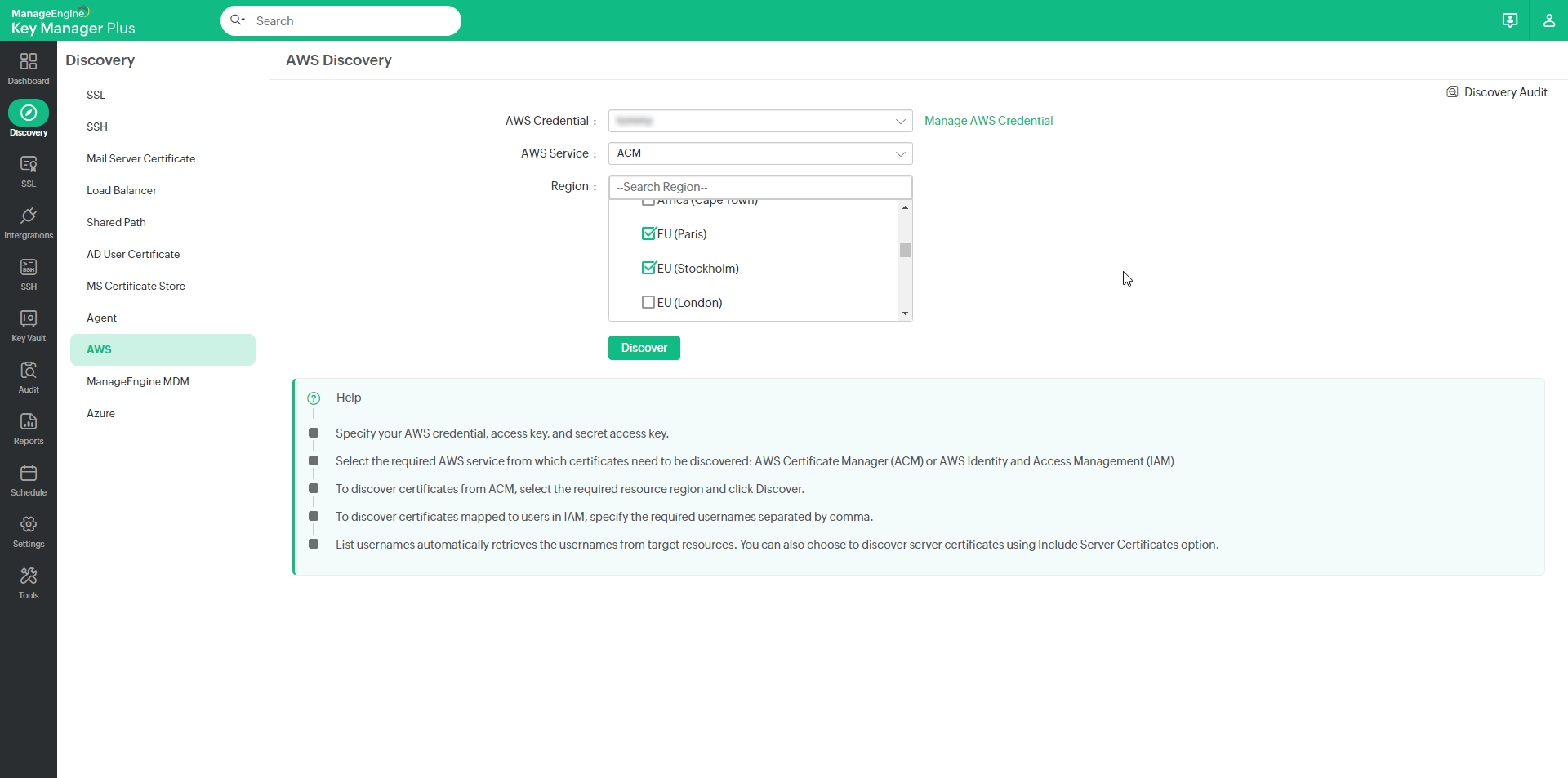Open the SSL certificate icon in sidebar
Viewport: 1568px width, 778px height.
(x=29, y=164)
